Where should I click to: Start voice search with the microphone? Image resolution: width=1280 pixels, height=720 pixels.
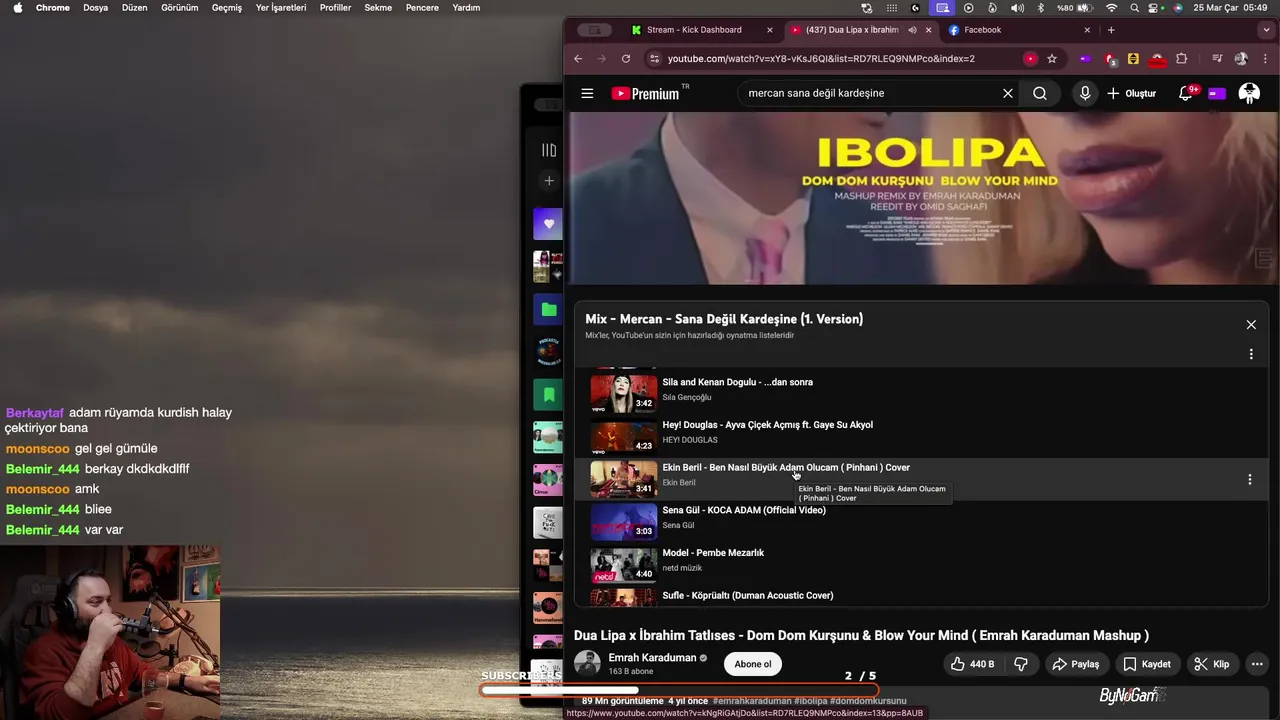coord(1085,93)
